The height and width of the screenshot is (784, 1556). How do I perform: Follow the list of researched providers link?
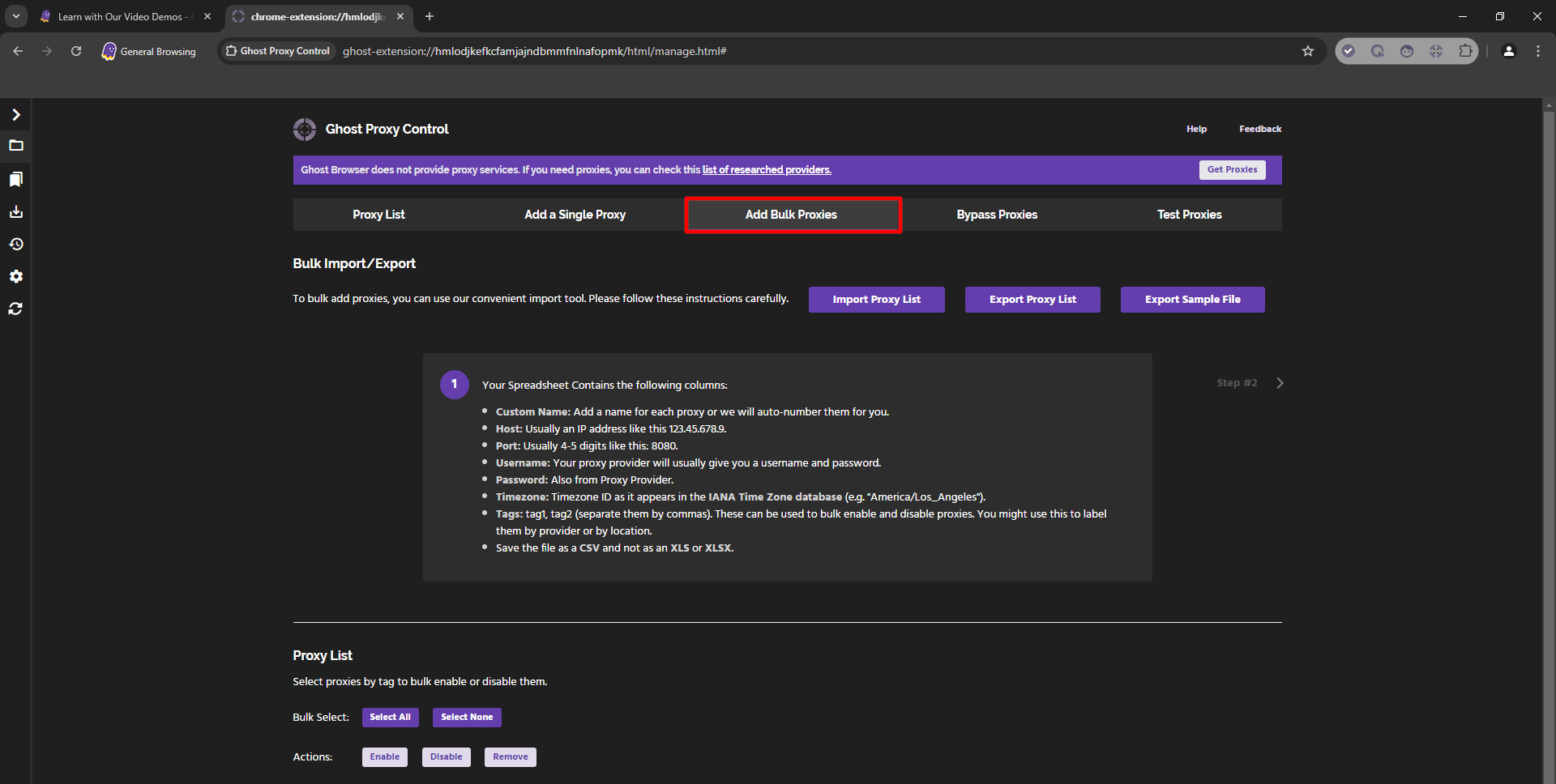coord(766,170)
